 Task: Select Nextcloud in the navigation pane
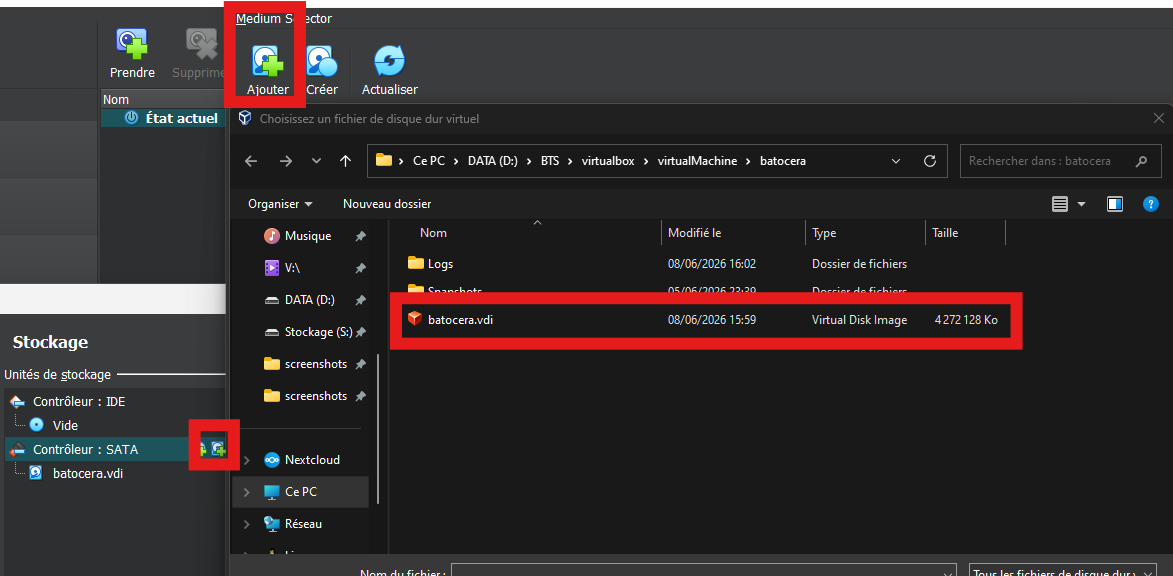click(x=311, y=460)
